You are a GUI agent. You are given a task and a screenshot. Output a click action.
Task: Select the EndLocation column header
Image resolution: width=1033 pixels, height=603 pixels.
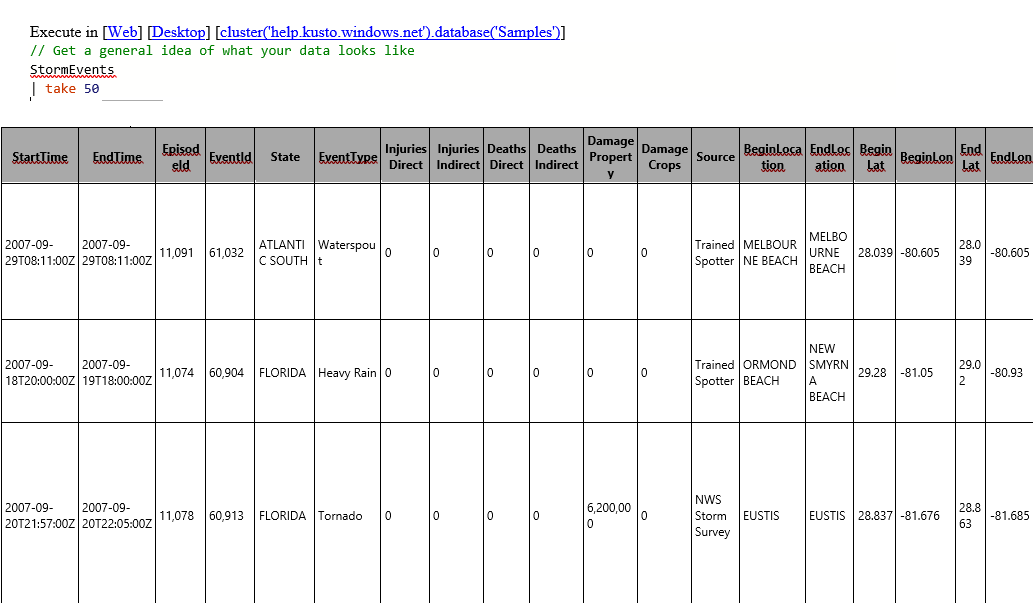[829, 156]
